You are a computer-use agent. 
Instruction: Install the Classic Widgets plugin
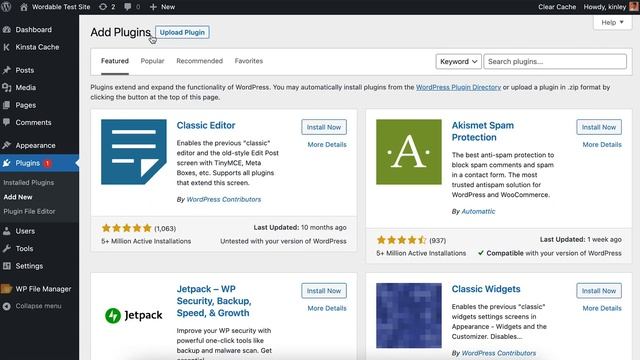point(599,291)
